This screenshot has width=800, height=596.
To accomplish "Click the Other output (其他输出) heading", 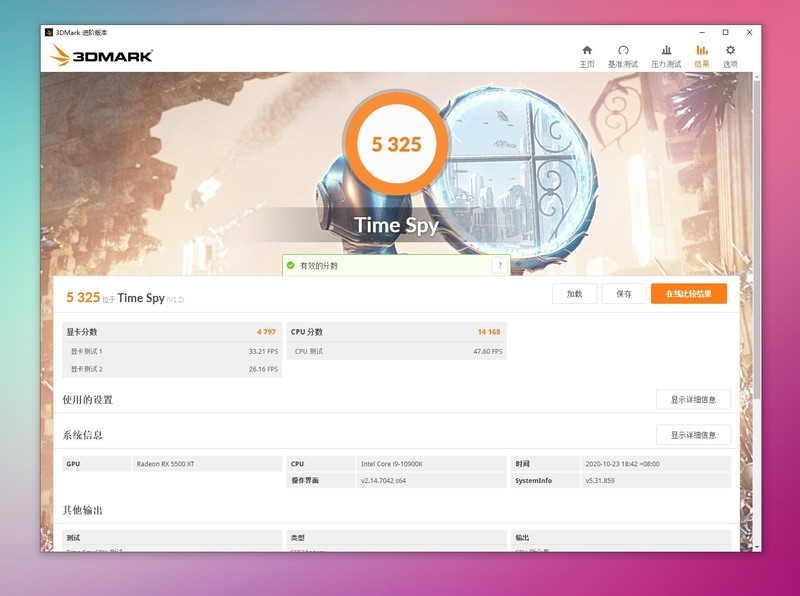I will point(83,510).
